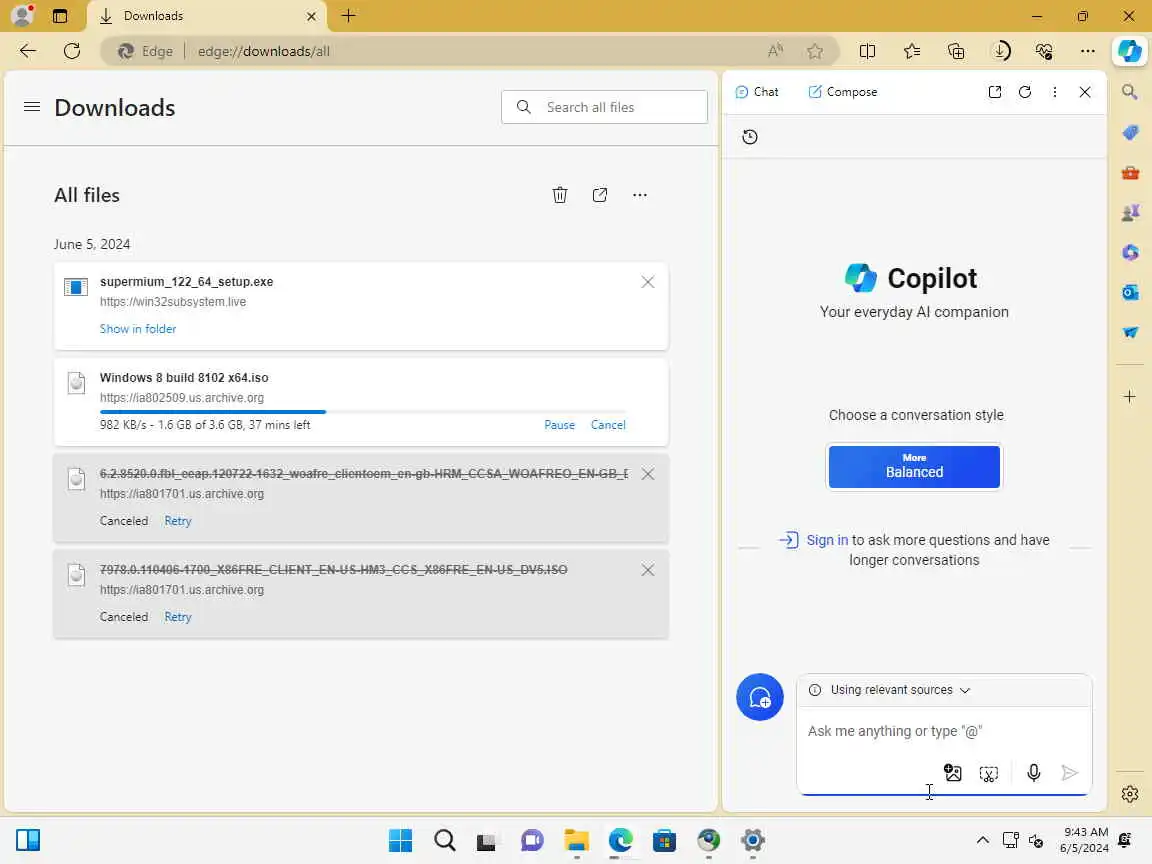The height and width of the screenshot is (864, 1152).
Task: Click the browser Back arrow
Action: tap(28, 51)
